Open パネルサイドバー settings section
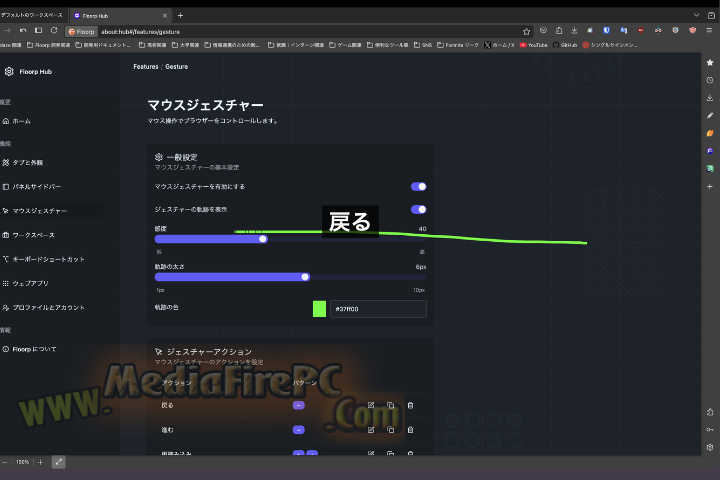 point(32,187)
